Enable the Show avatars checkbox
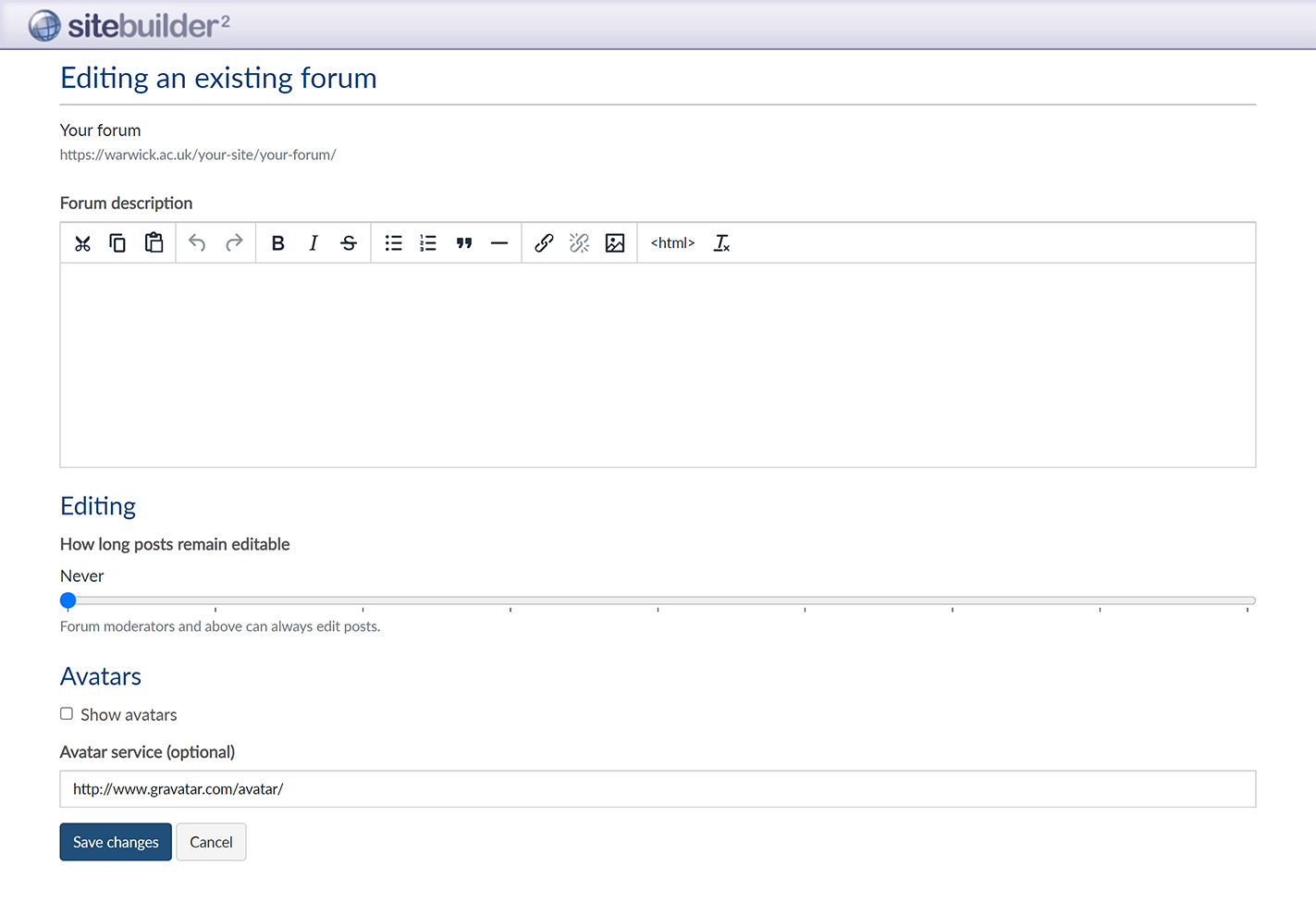The height and width of the screenshot is (903, 1316). click(67, 714)
